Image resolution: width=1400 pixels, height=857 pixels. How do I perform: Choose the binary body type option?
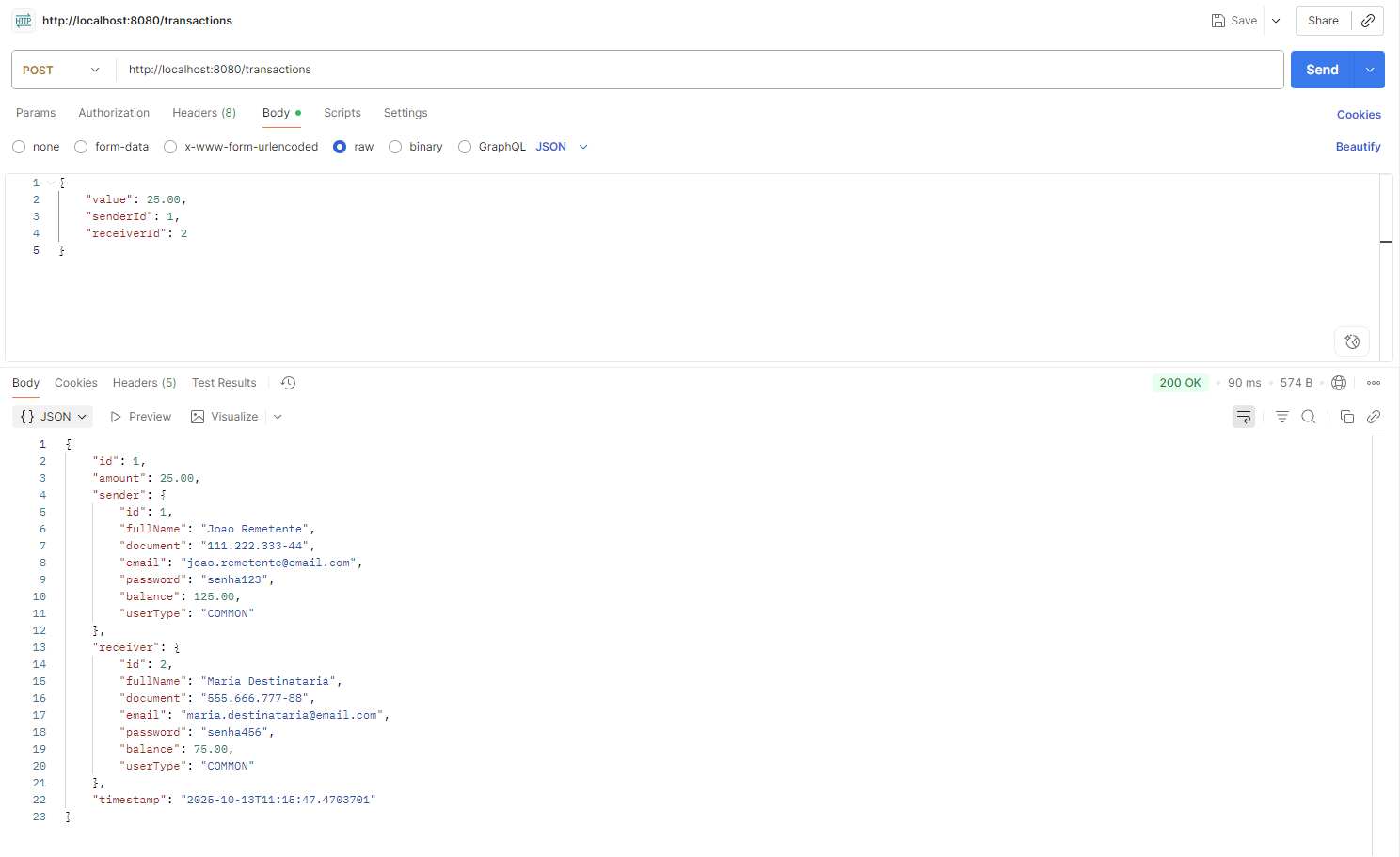coord(396,147)
